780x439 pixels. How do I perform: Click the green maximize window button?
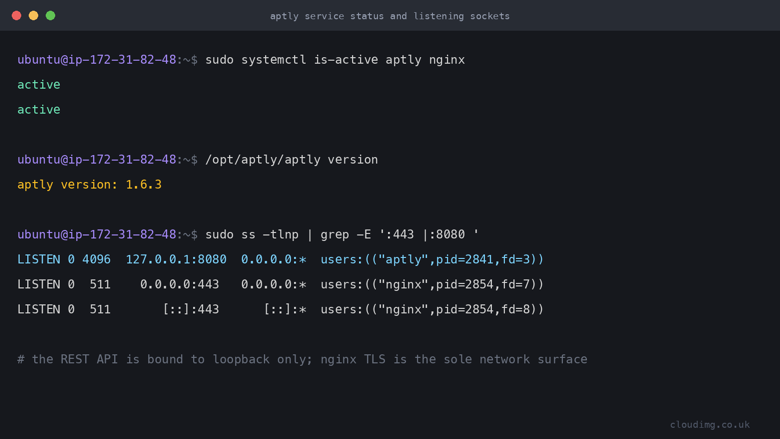(x=50, y=15)
